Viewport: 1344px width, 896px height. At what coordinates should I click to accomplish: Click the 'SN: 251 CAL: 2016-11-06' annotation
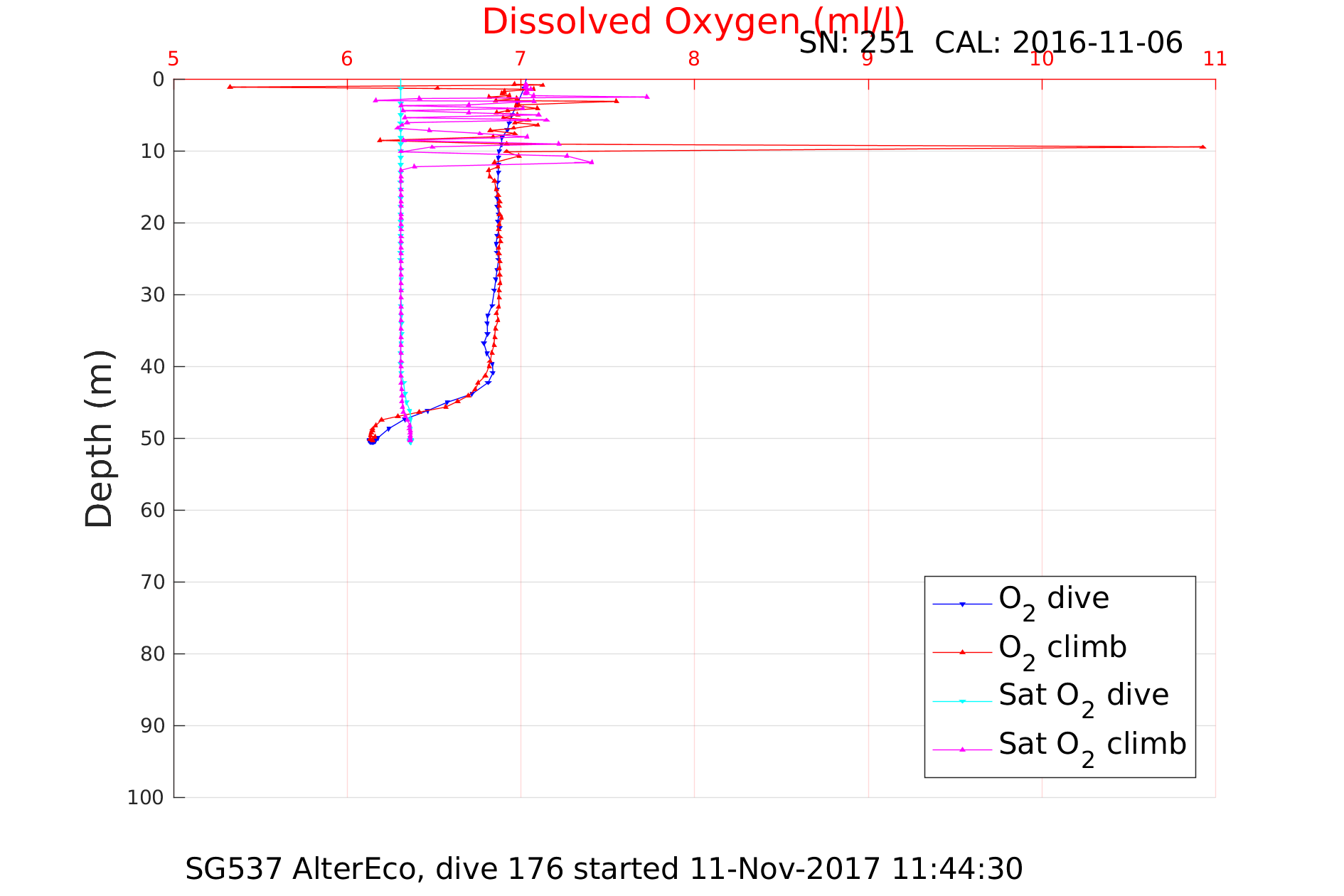pos(991,43)
